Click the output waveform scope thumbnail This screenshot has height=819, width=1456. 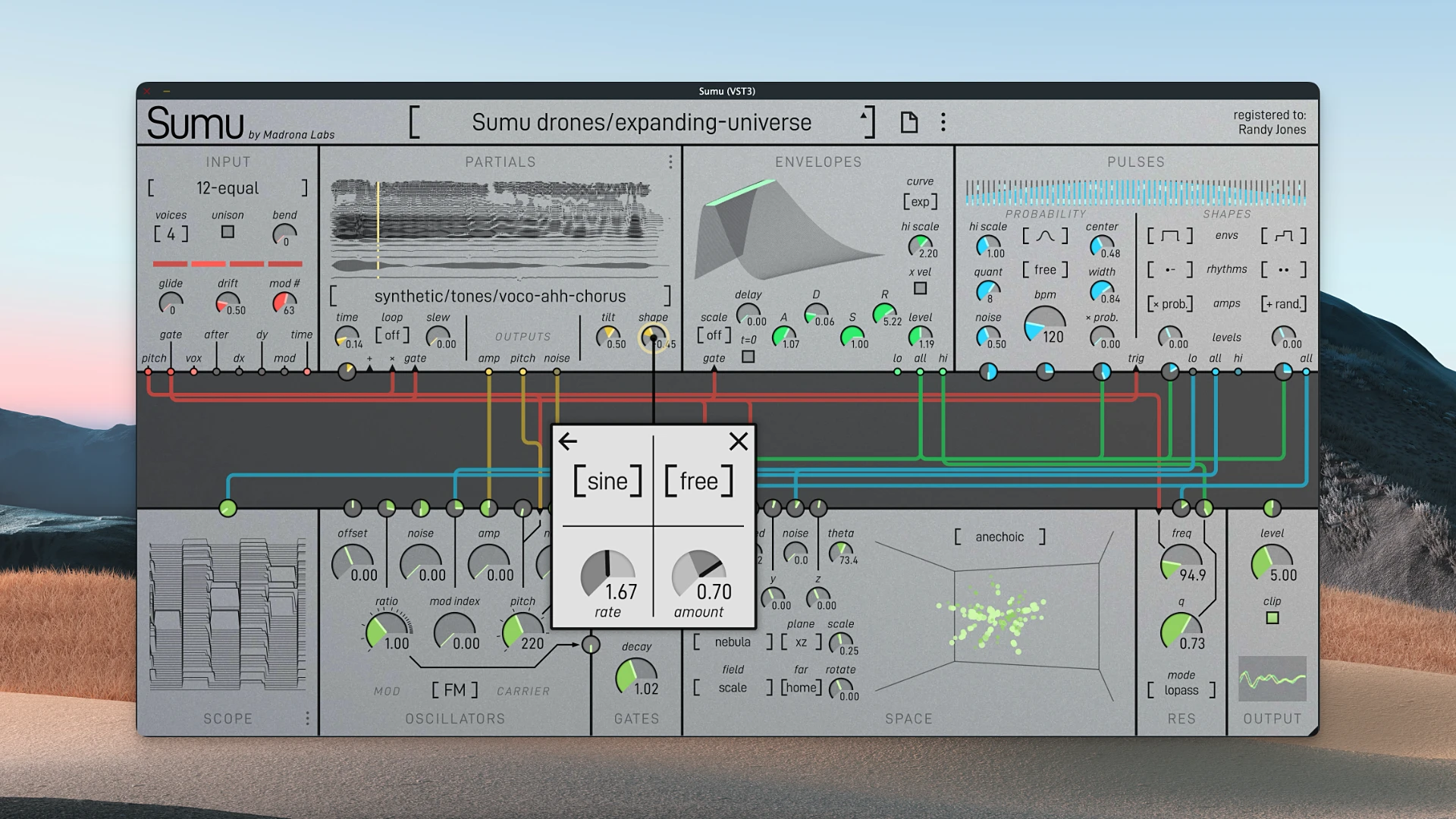pos(1272,679)
